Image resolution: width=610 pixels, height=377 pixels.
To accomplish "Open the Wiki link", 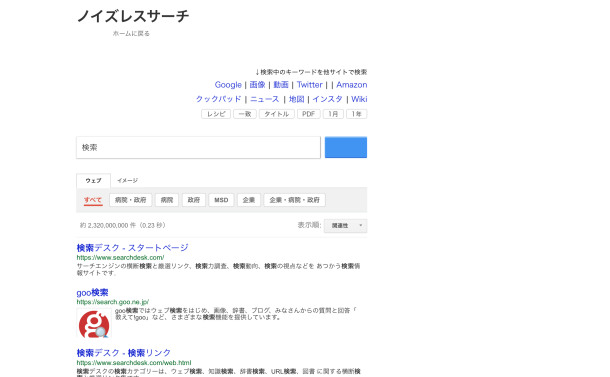I will click(359, 99).
